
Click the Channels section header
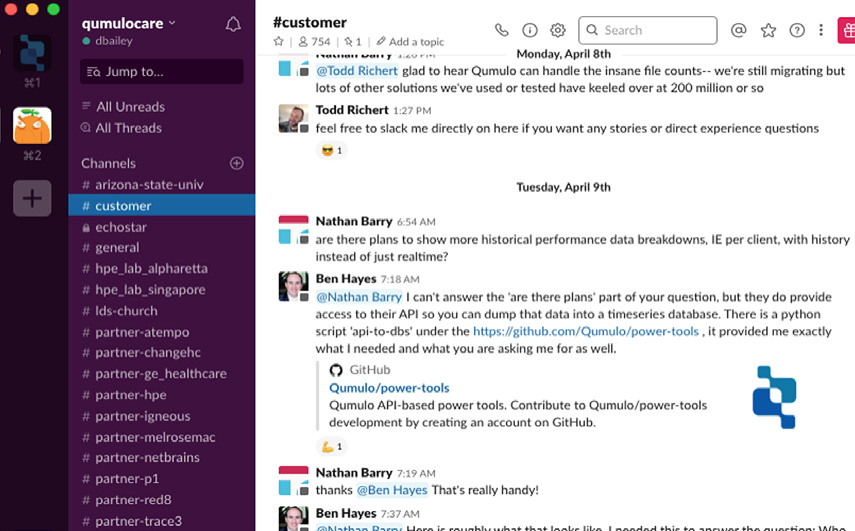coord(109,163)
